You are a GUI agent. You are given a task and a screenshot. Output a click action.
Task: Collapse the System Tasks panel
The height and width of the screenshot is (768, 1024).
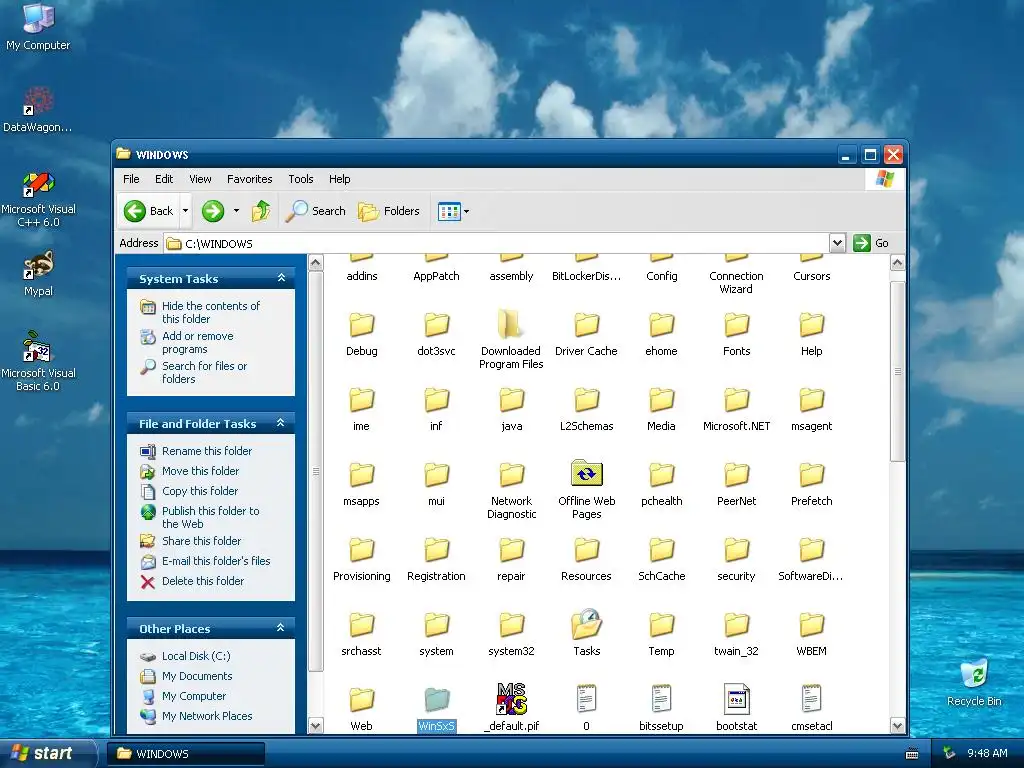coord(281,278)
